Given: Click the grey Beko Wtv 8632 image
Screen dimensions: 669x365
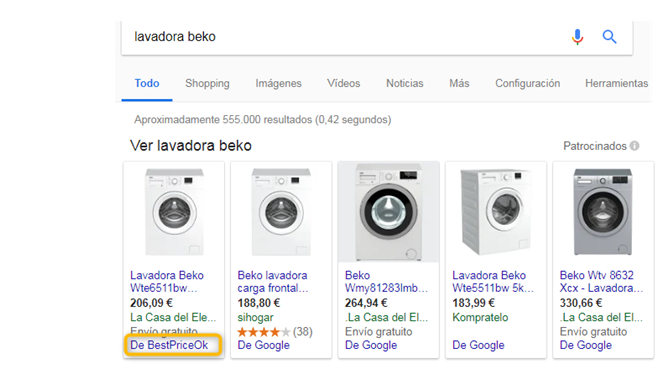Looking at the screenshot, I should coord(603,212).
